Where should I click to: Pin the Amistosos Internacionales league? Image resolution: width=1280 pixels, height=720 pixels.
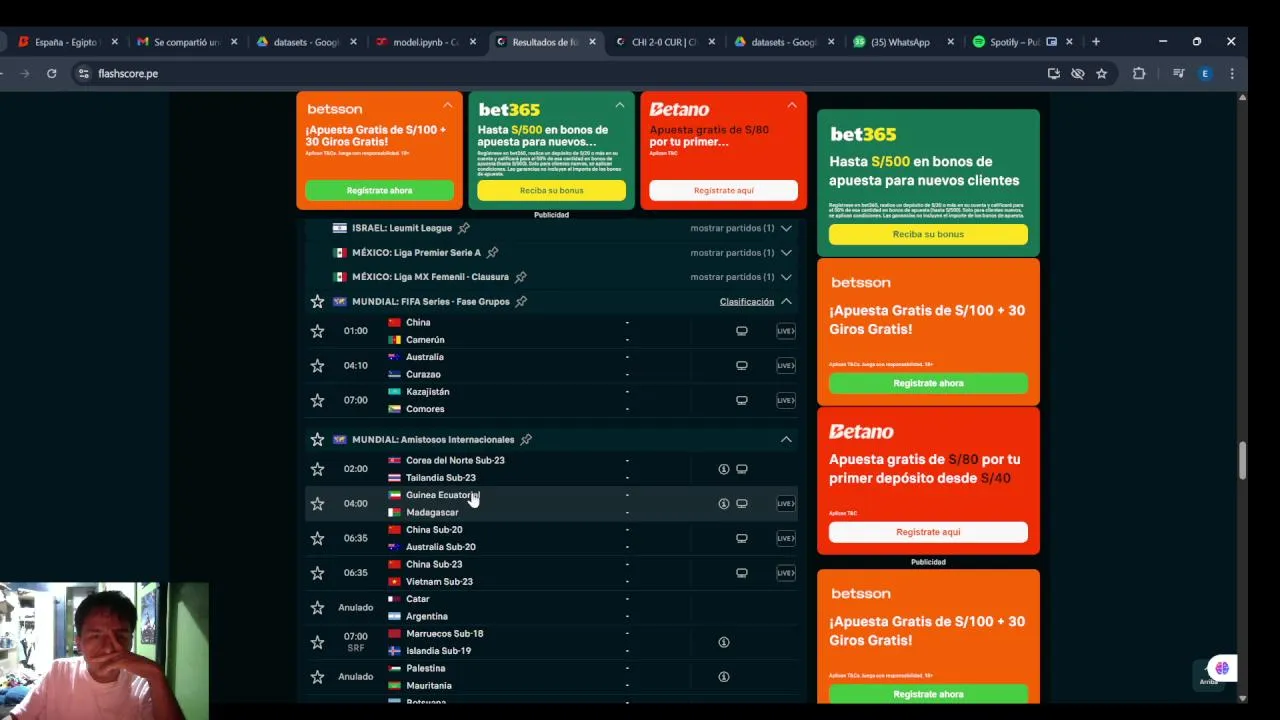tap(526, 439)
